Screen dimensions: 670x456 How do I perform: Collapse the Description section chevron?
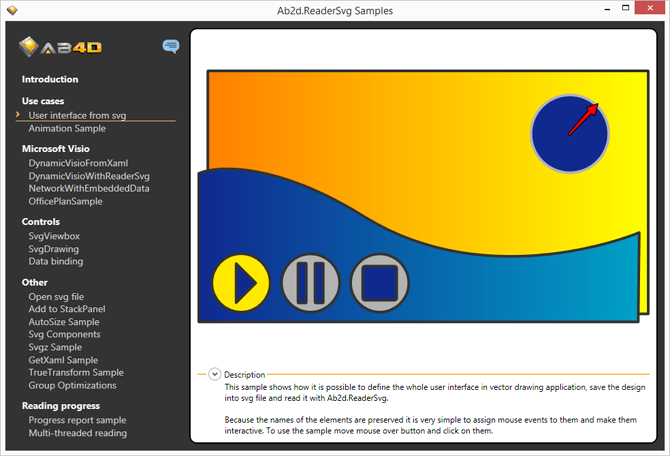tap(215, 374)
